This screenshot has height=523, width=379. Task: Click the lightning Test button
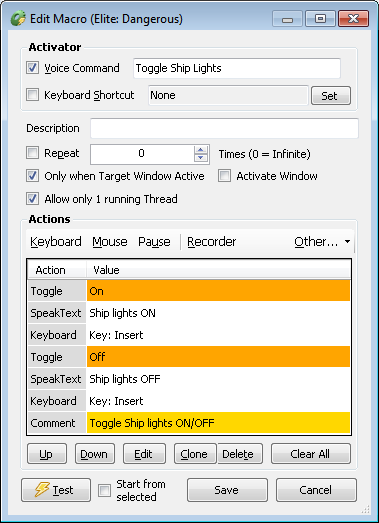(56, 490)
